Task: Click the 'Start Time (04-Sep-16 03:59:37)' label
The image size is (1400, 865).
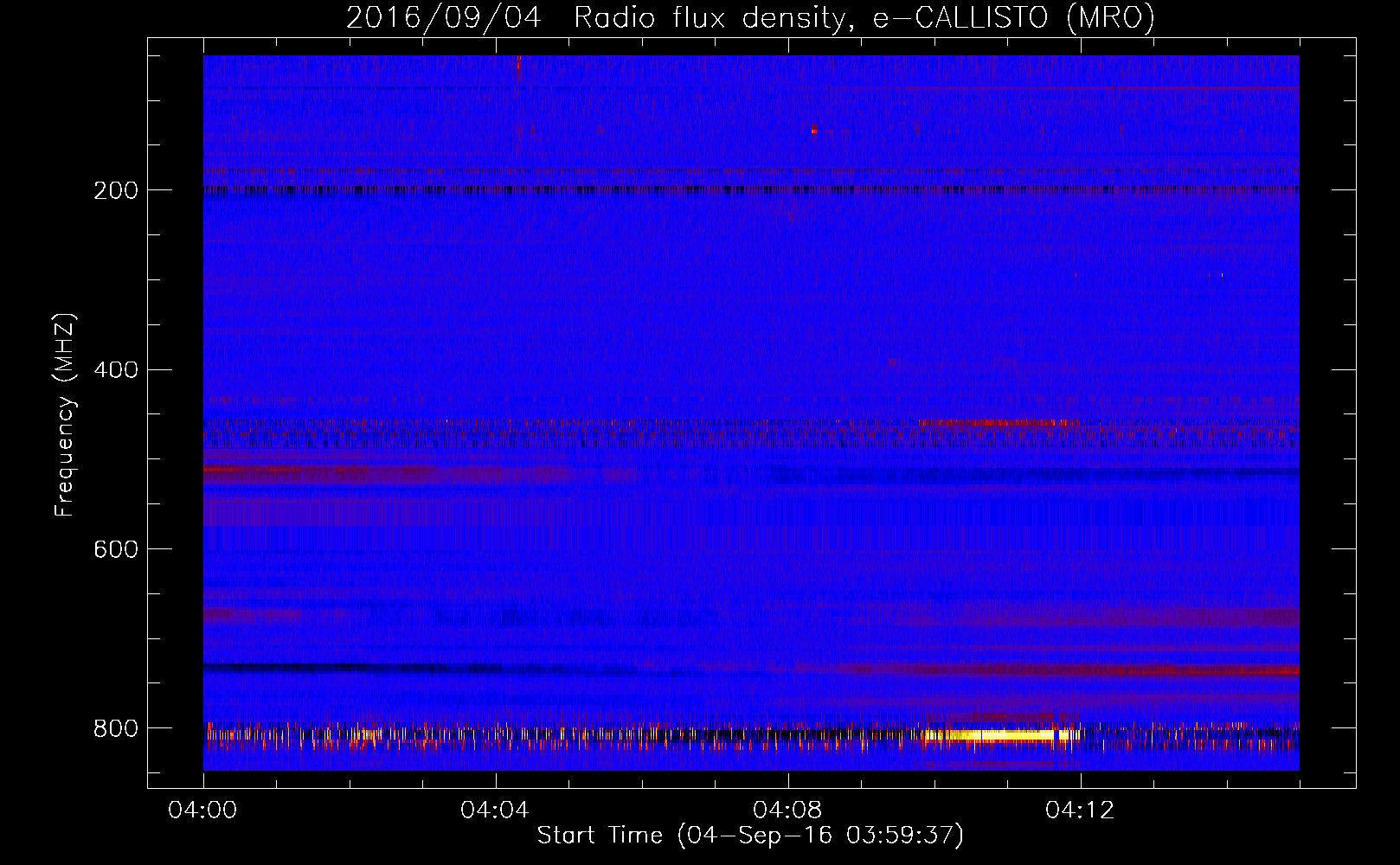Action: click(x=750, y=836)
